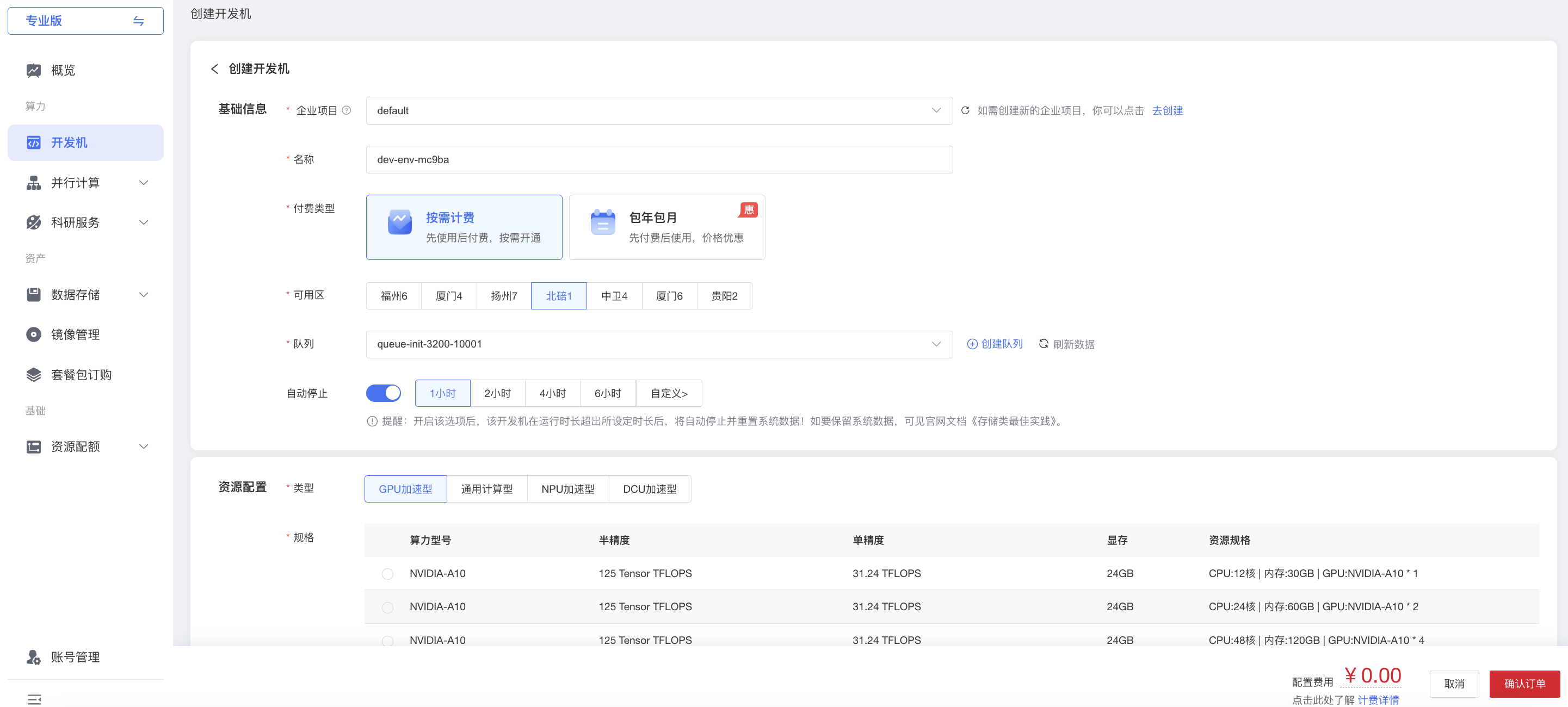Screen dimensions: 1568x707
Task: Click the 名称 input field
Action: coord(659,159)
